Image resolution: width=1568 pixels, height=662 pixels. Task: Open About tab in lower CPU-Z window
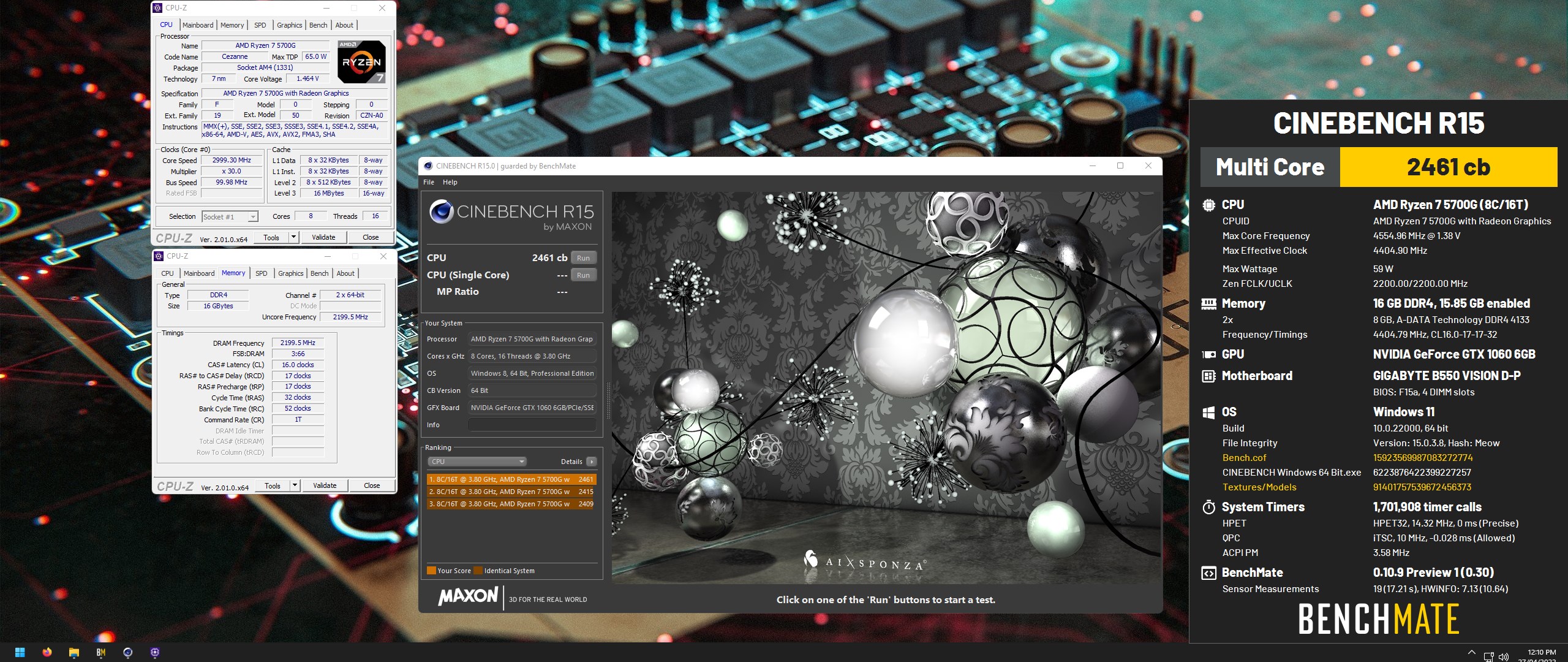[x=345, y=273]
